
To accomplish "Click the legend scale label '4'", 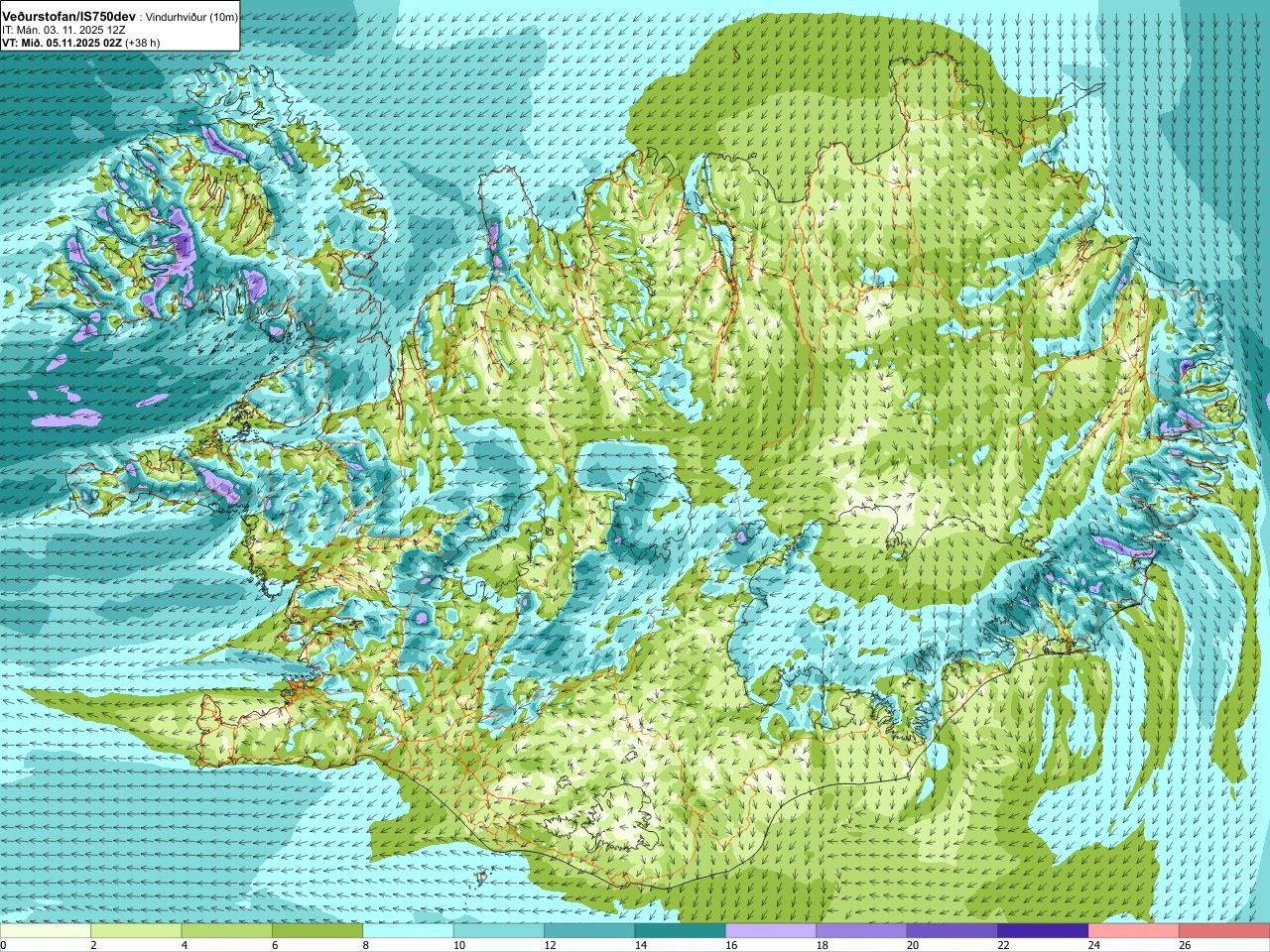I will click(185, 945).
